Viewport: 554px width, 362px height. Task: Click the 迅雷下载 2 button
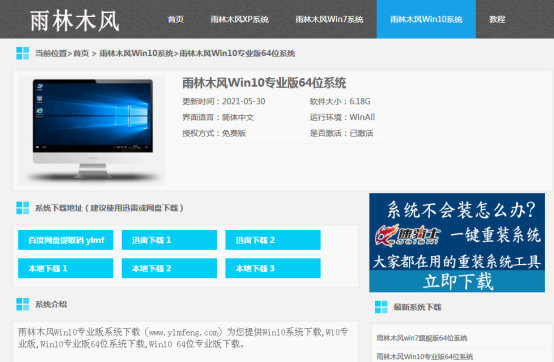(273, 240)
